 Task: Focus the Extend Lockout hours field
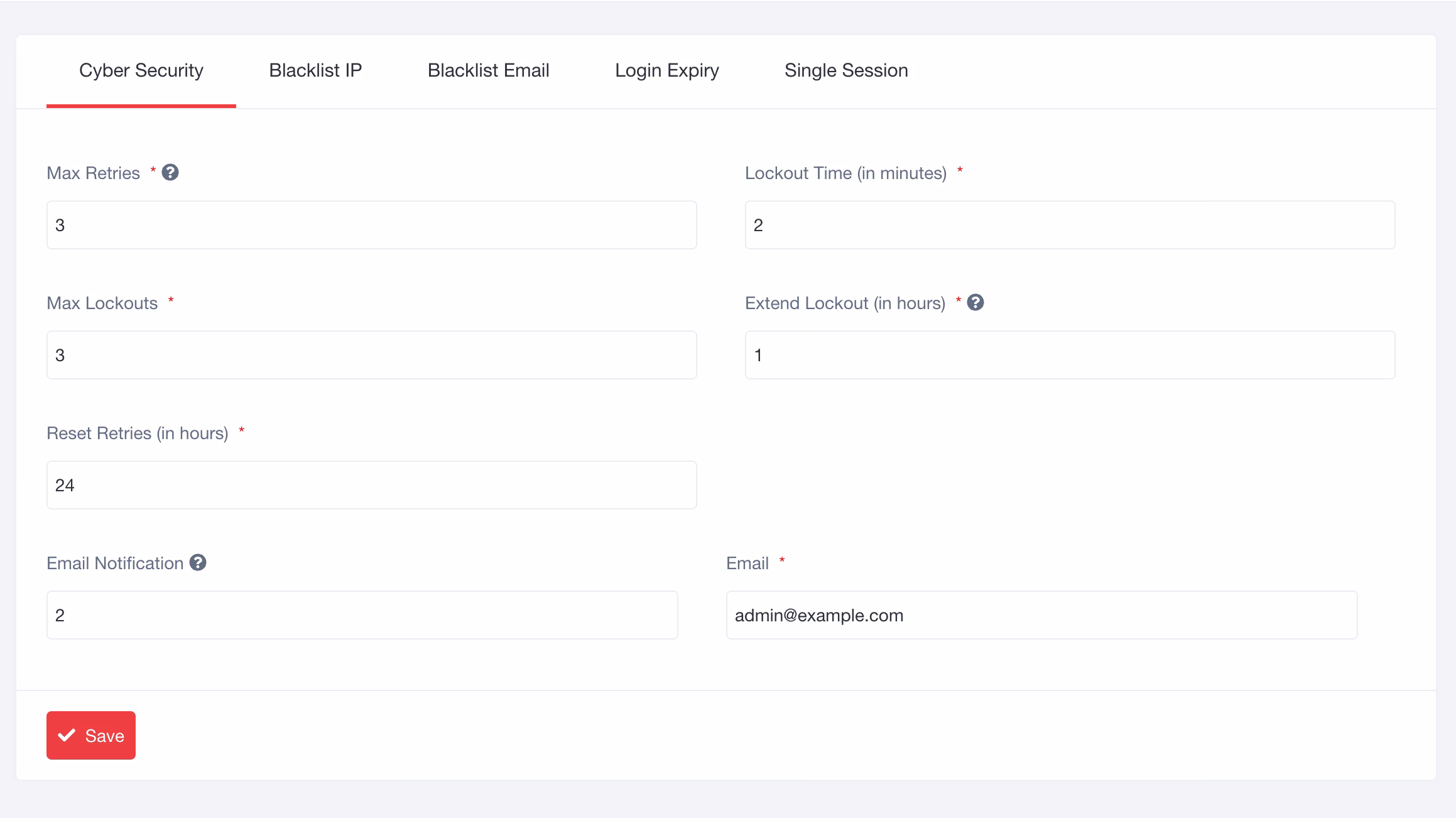[x=1070, y=355]
